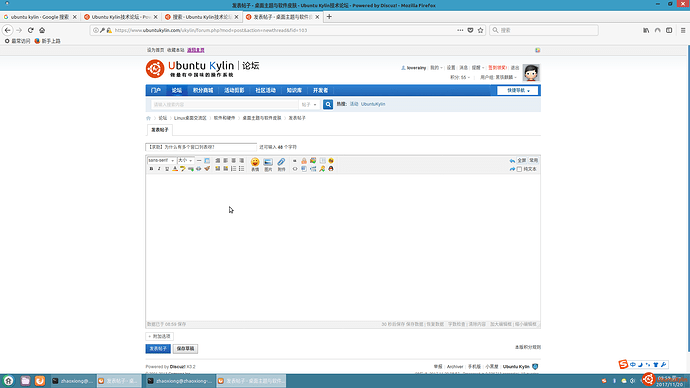Click inside the post body editor area
This screenshot has height=388, width=690.
(x=343, y=246)
